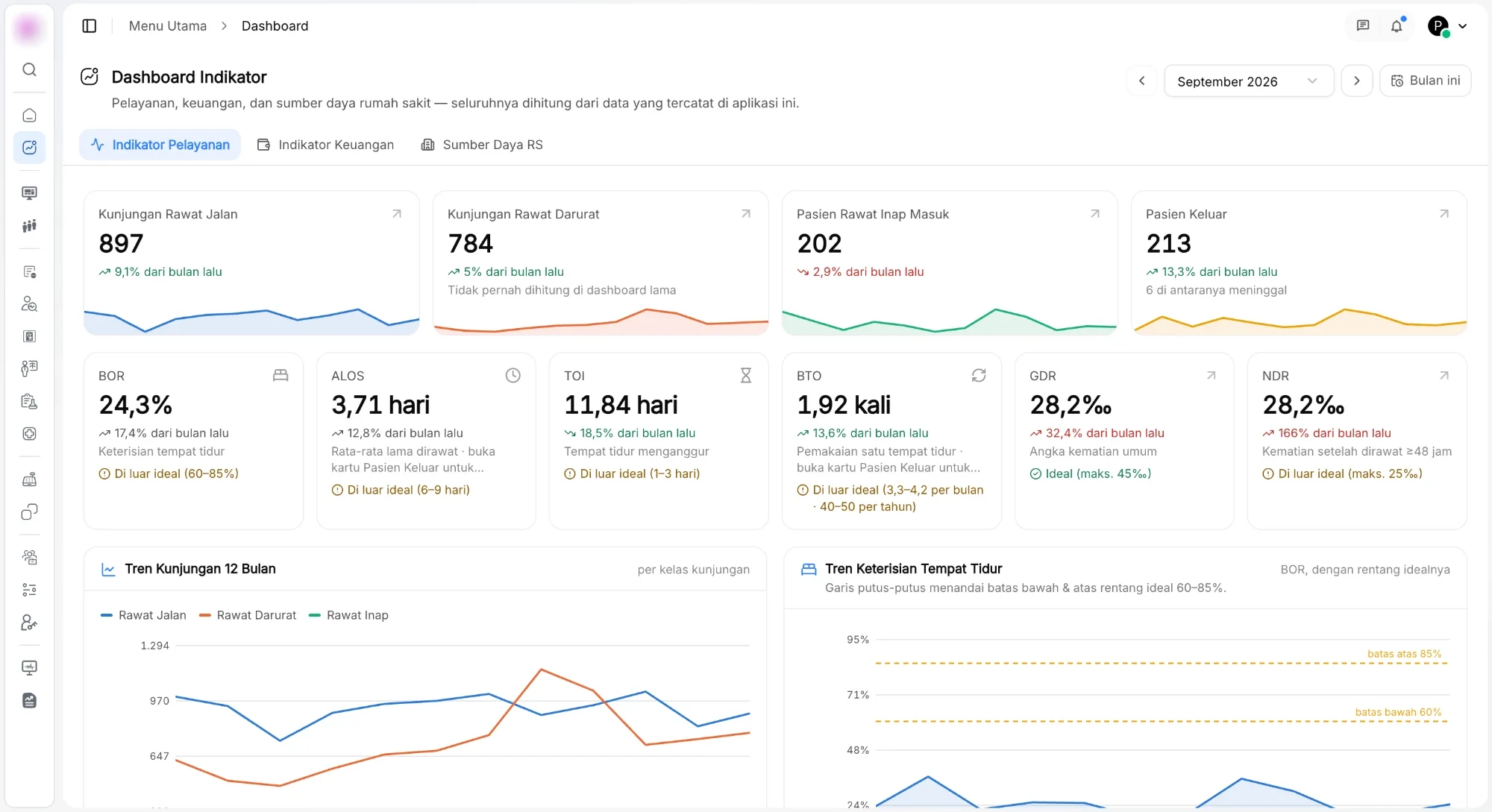Open the Kunjungan Rawat Jalan detail arrow
The image size is (1492, 812).
(x=397, y=214)
